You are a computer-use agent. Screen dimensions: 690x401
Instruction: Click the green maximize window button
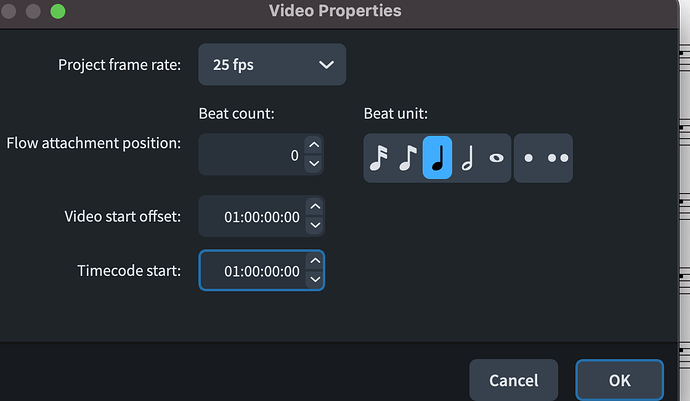[56, 11]
